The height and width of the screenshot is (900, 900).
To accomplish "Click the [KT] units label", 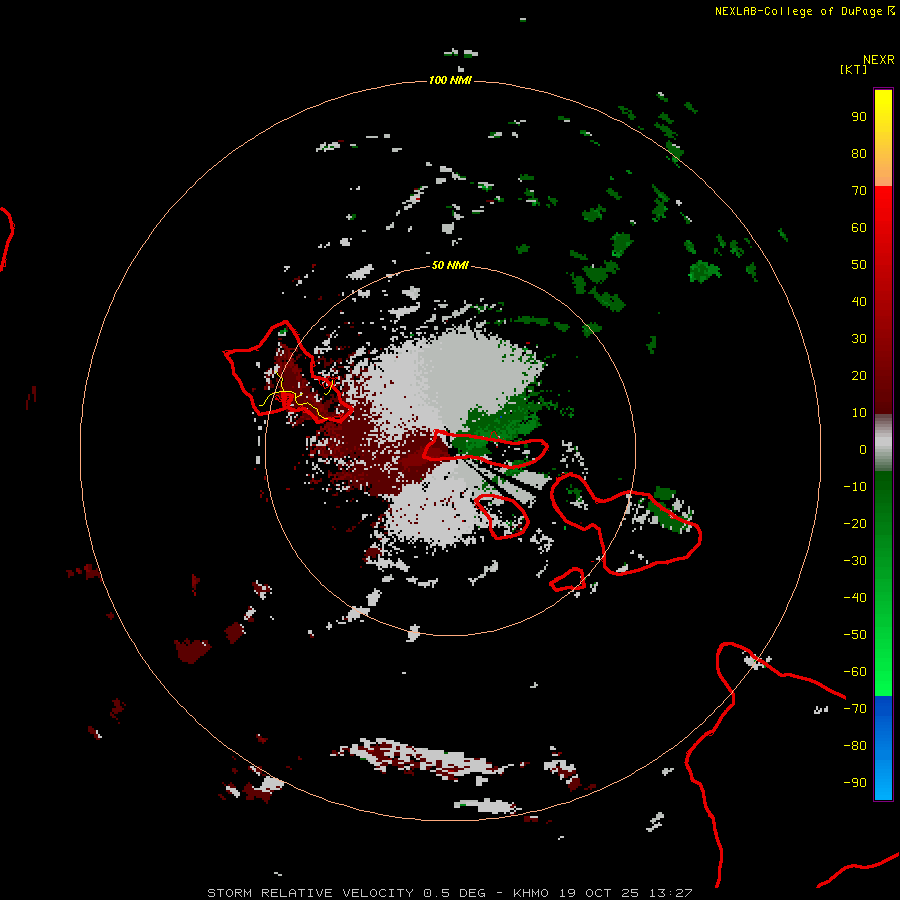I will coord(854,69).
